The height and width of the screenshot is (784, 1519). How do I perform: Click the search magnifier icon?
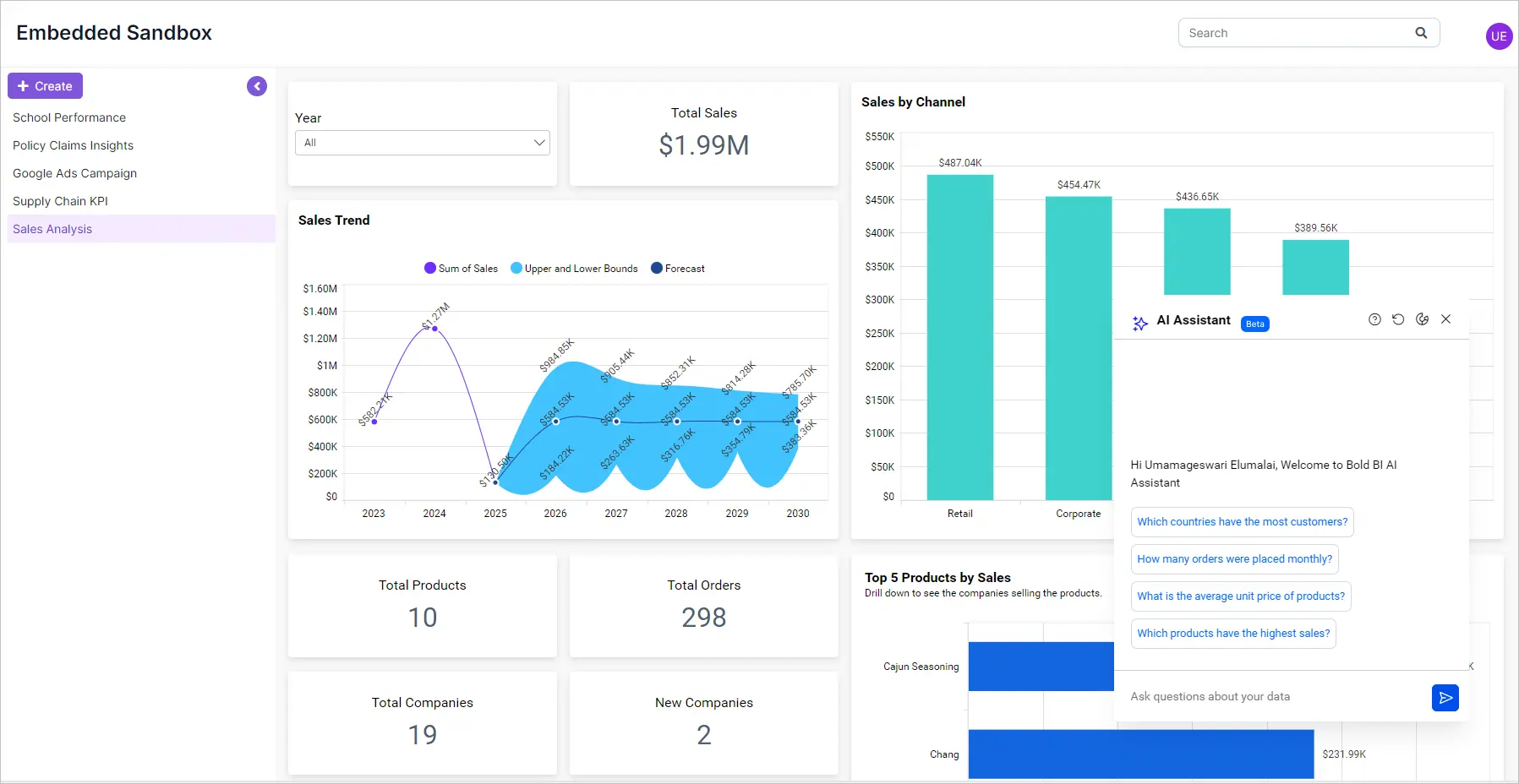[1421, 33]
